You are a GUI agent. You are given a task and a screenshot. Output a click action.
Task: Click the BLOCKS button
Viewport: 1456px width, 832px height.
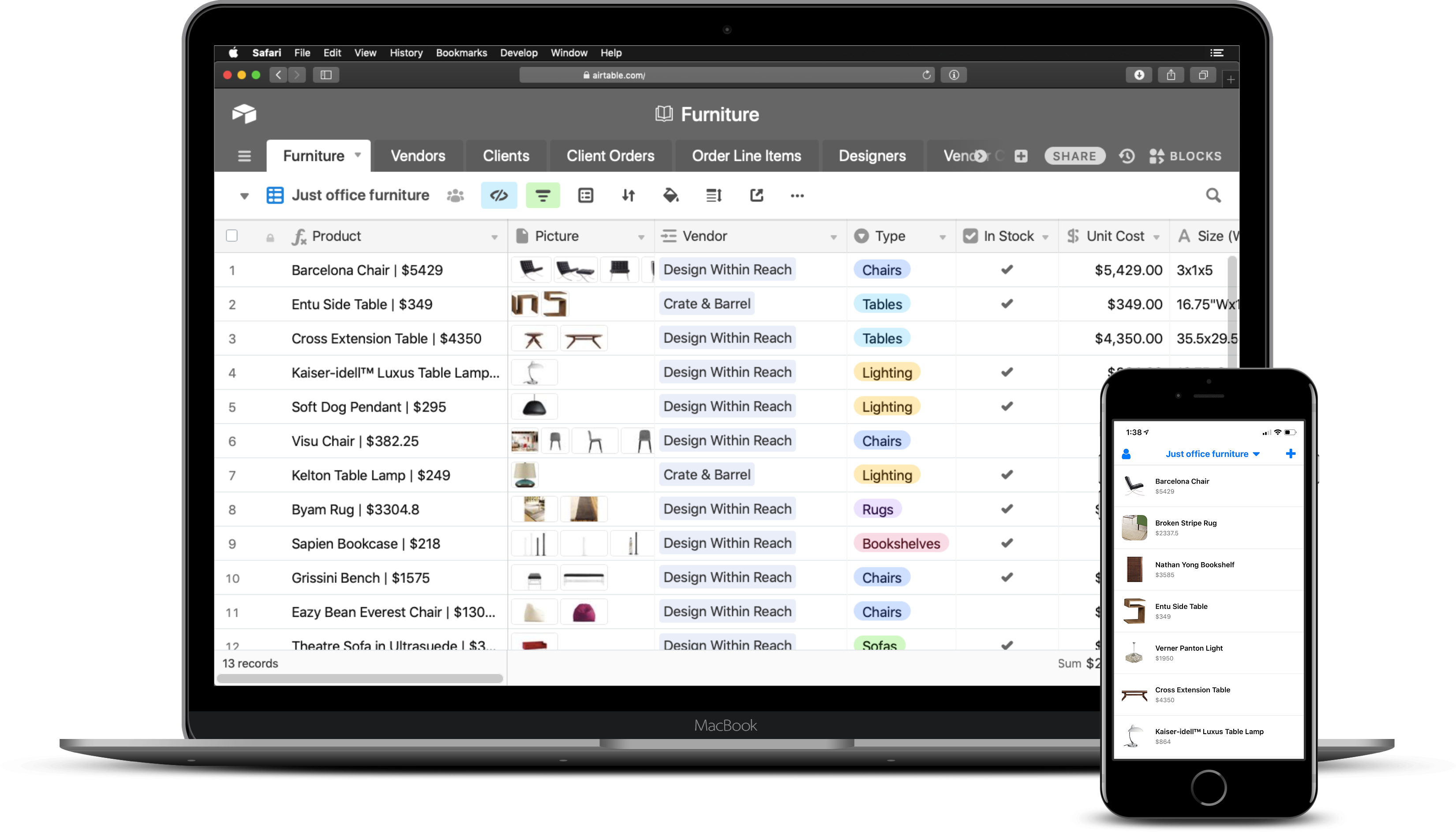pyautogui.click(x=1186, y=156)
